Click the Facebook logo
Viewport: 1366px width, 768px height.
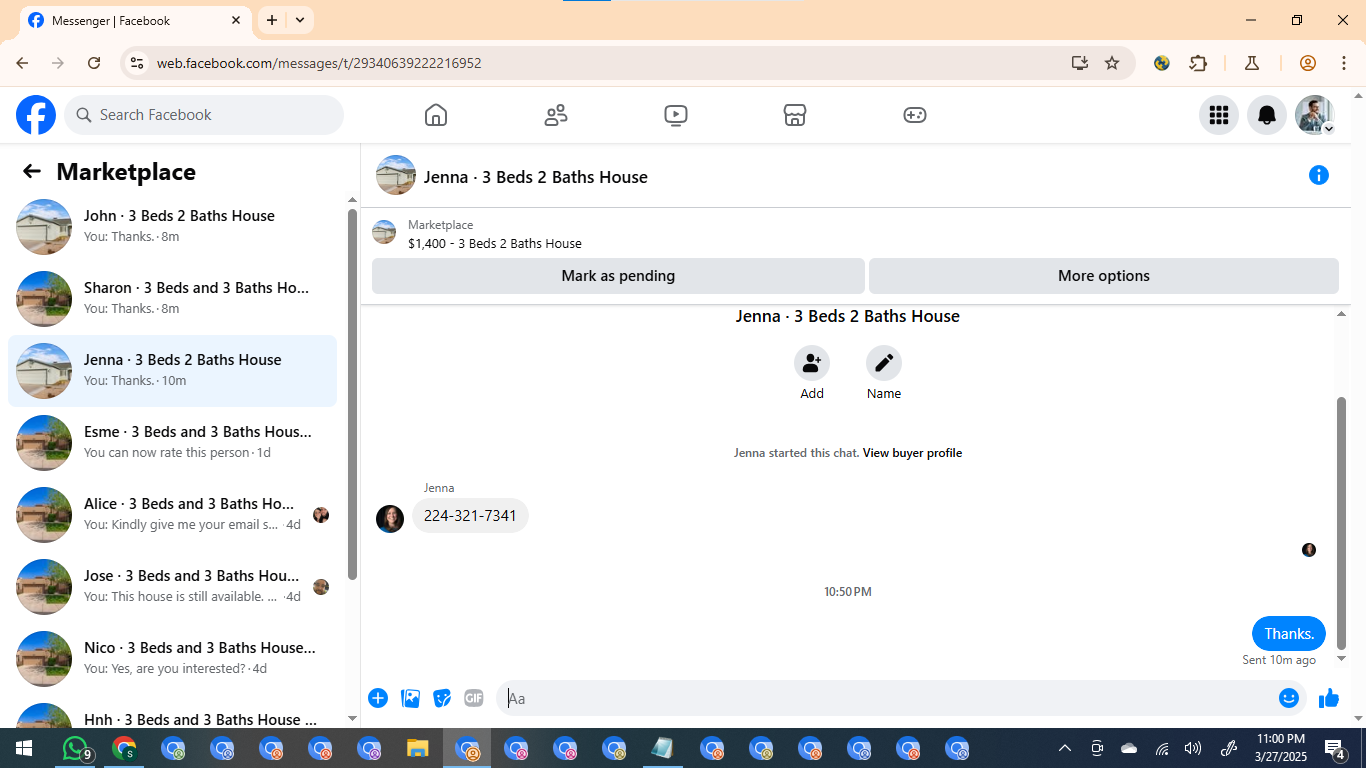[x=36, y=115]
